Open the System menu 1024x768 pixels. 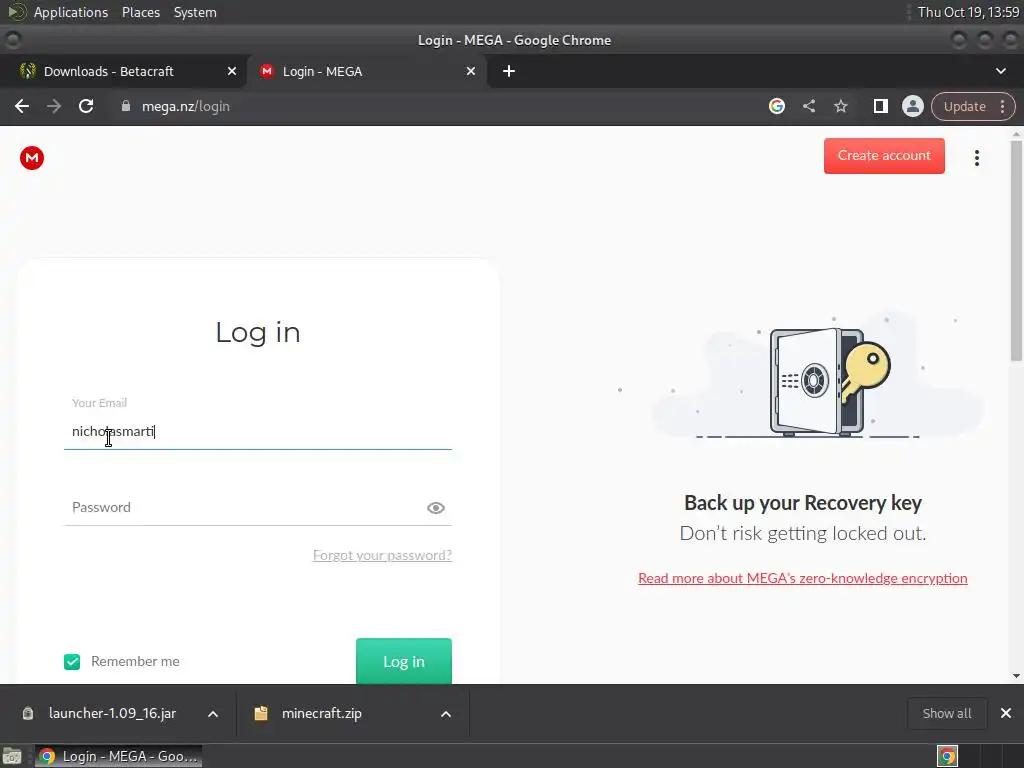195,12
